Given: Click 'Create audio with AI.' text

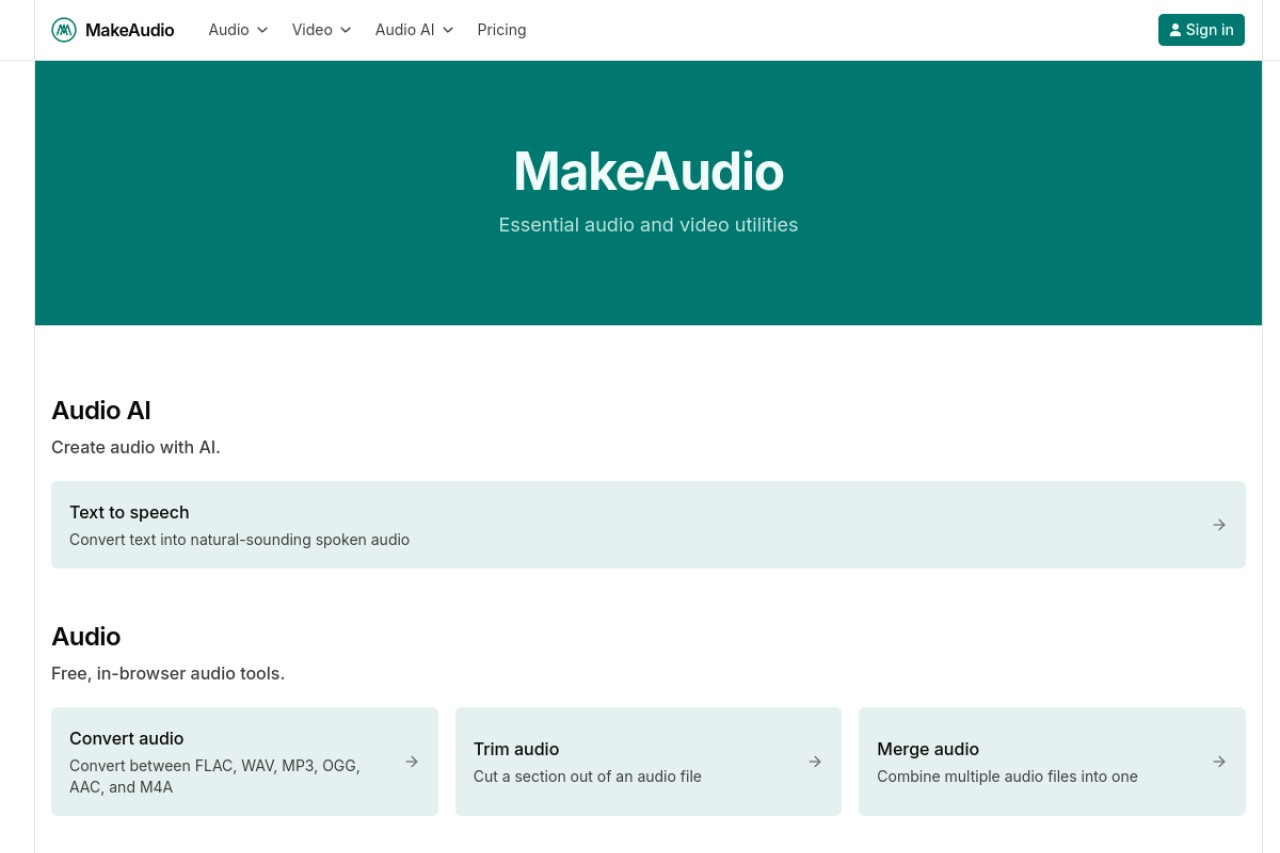Looking at the screenshot, I should 136,447.
